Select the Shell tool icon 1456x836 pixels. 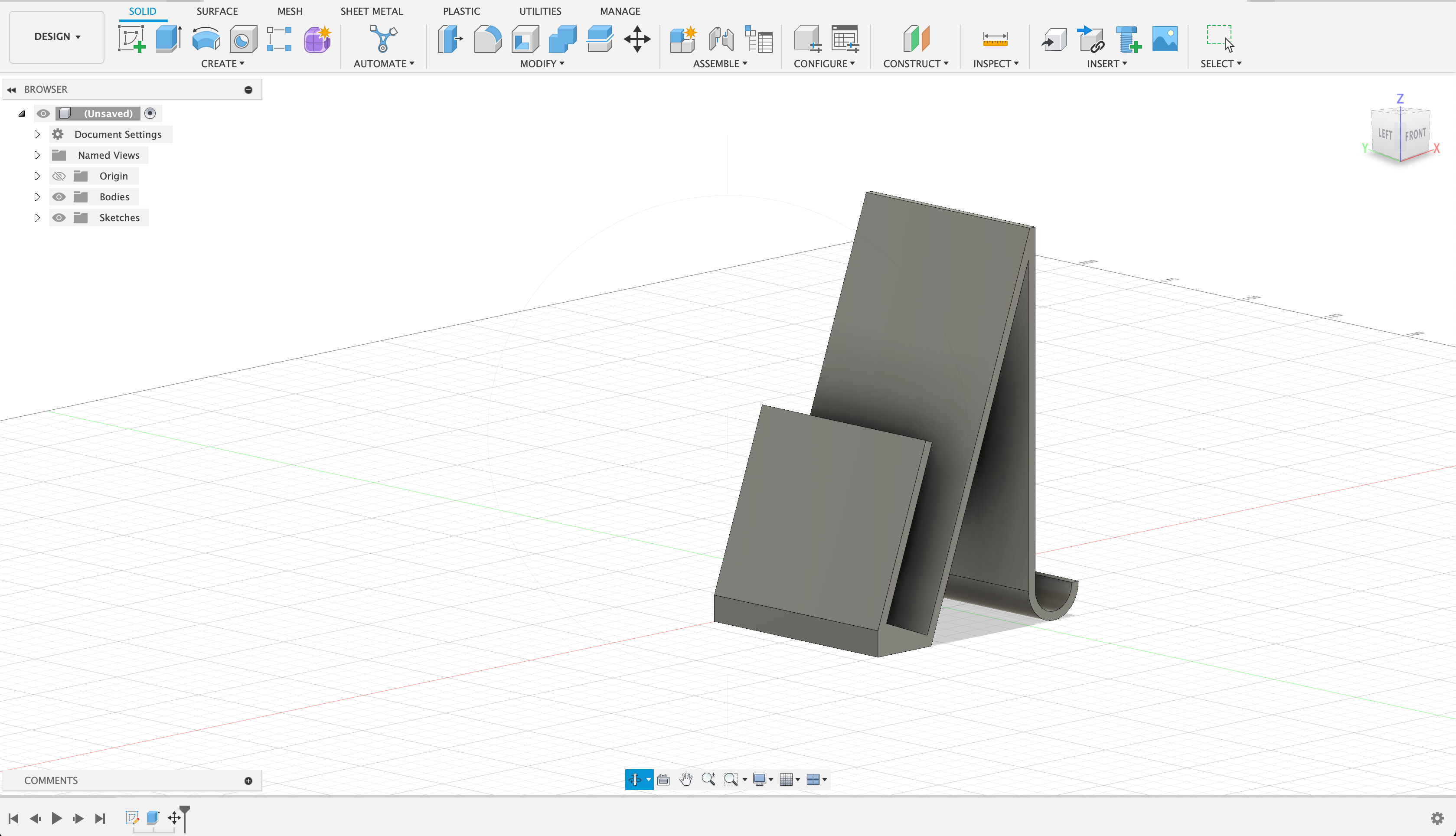pyautogui.click(x=525, y=39)
